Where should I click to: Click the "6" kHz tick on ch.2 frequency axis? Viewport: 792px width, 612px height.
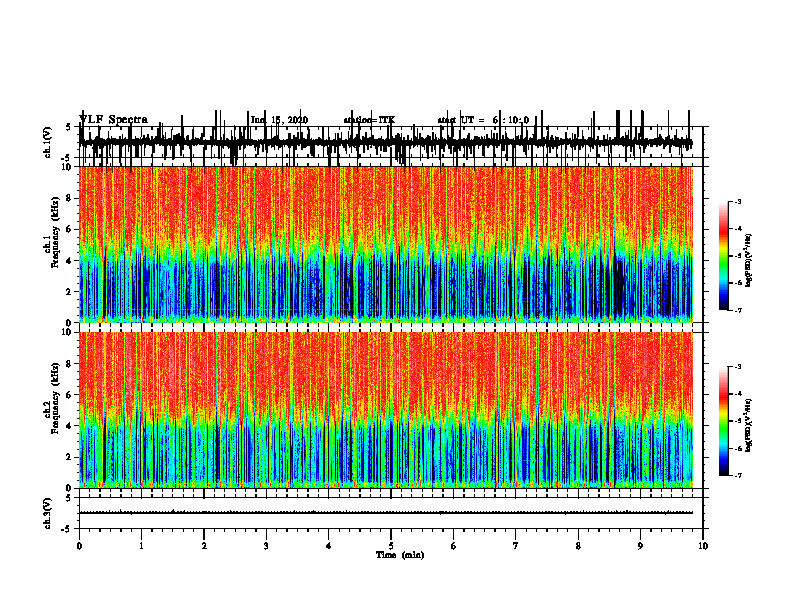tap(70, 395)
